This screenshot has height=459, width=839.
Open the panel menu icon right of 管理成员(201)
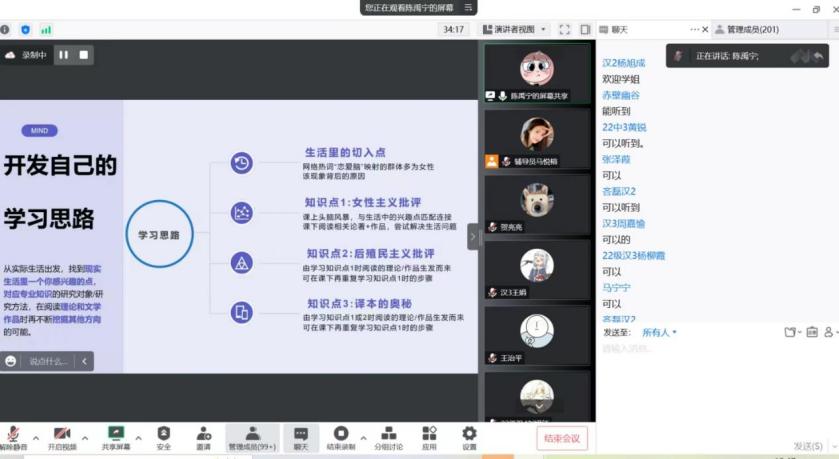tap(835, 30)
